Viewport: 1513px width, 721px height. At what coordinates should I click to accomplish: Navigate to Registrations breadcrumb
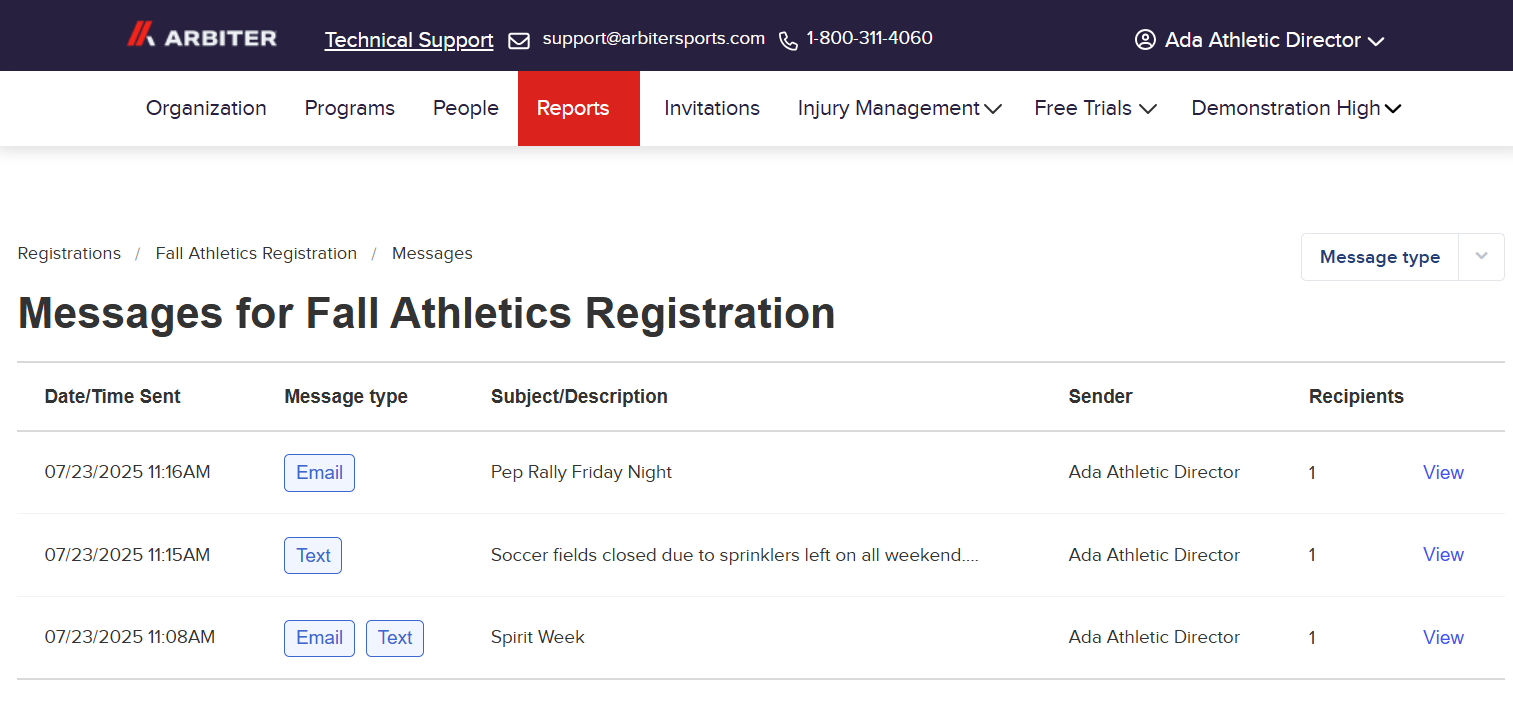[x=69, y=254]
